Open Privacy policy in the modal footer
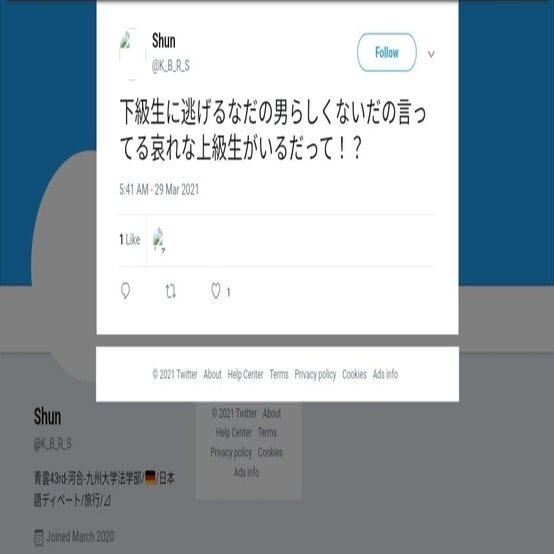Viewport: 554px width, 554px height. tap(315, 375)
